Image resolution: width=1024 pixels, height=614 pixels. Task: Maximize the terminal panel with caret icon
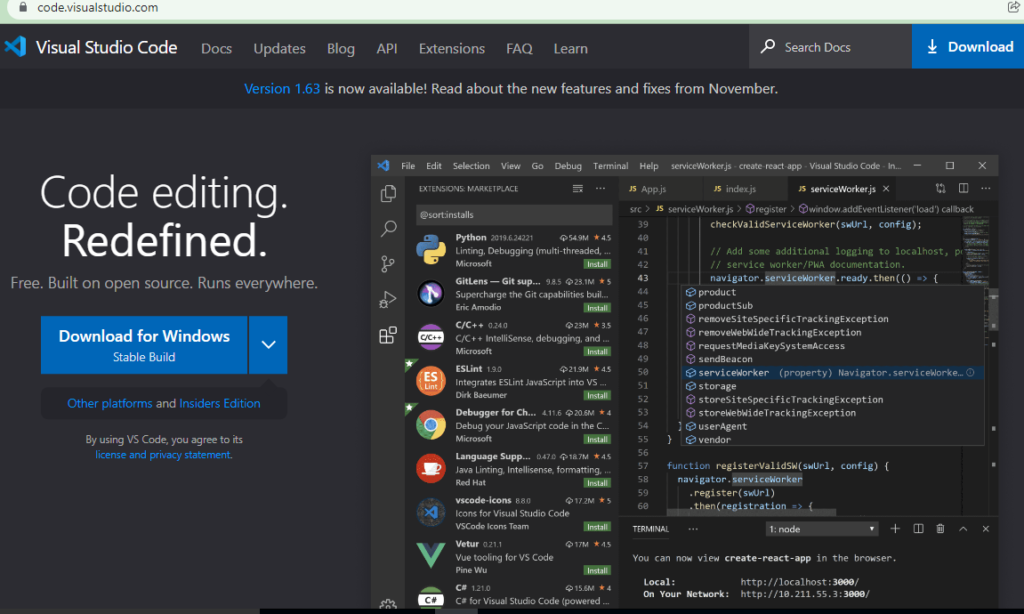pos(963,528)
